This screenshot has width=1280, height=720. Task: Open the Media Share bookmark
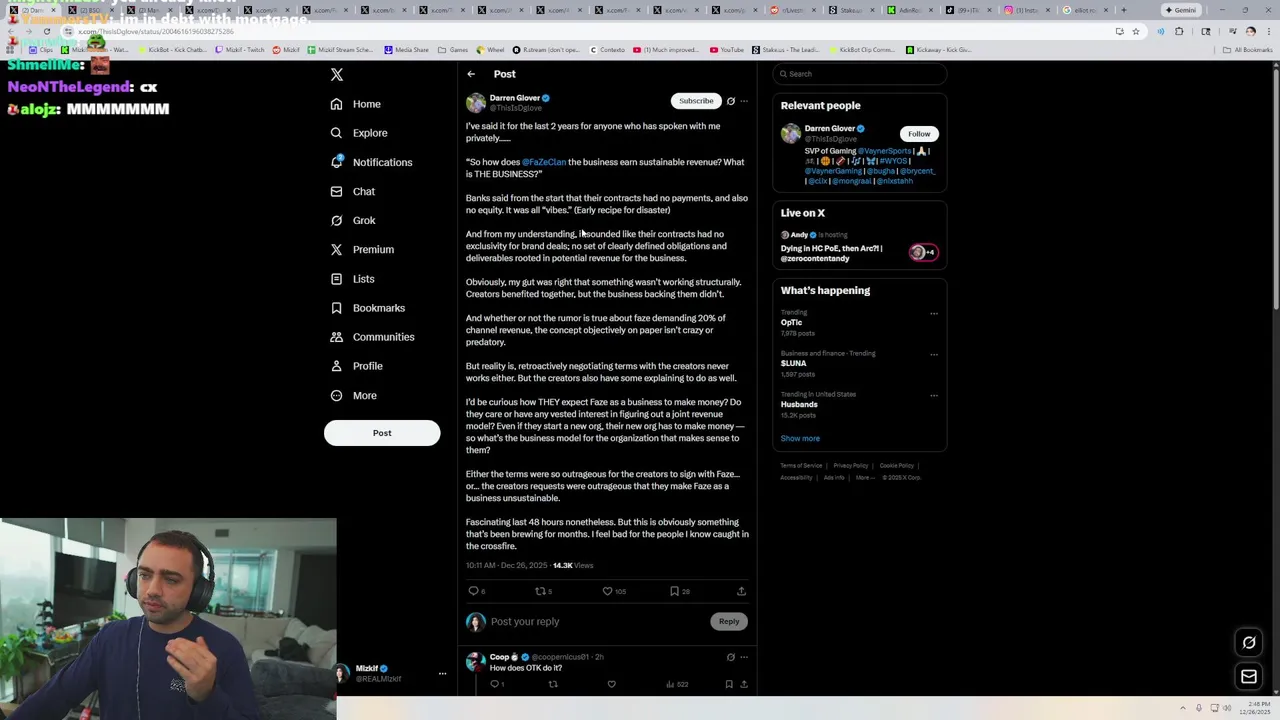[407, 50]
